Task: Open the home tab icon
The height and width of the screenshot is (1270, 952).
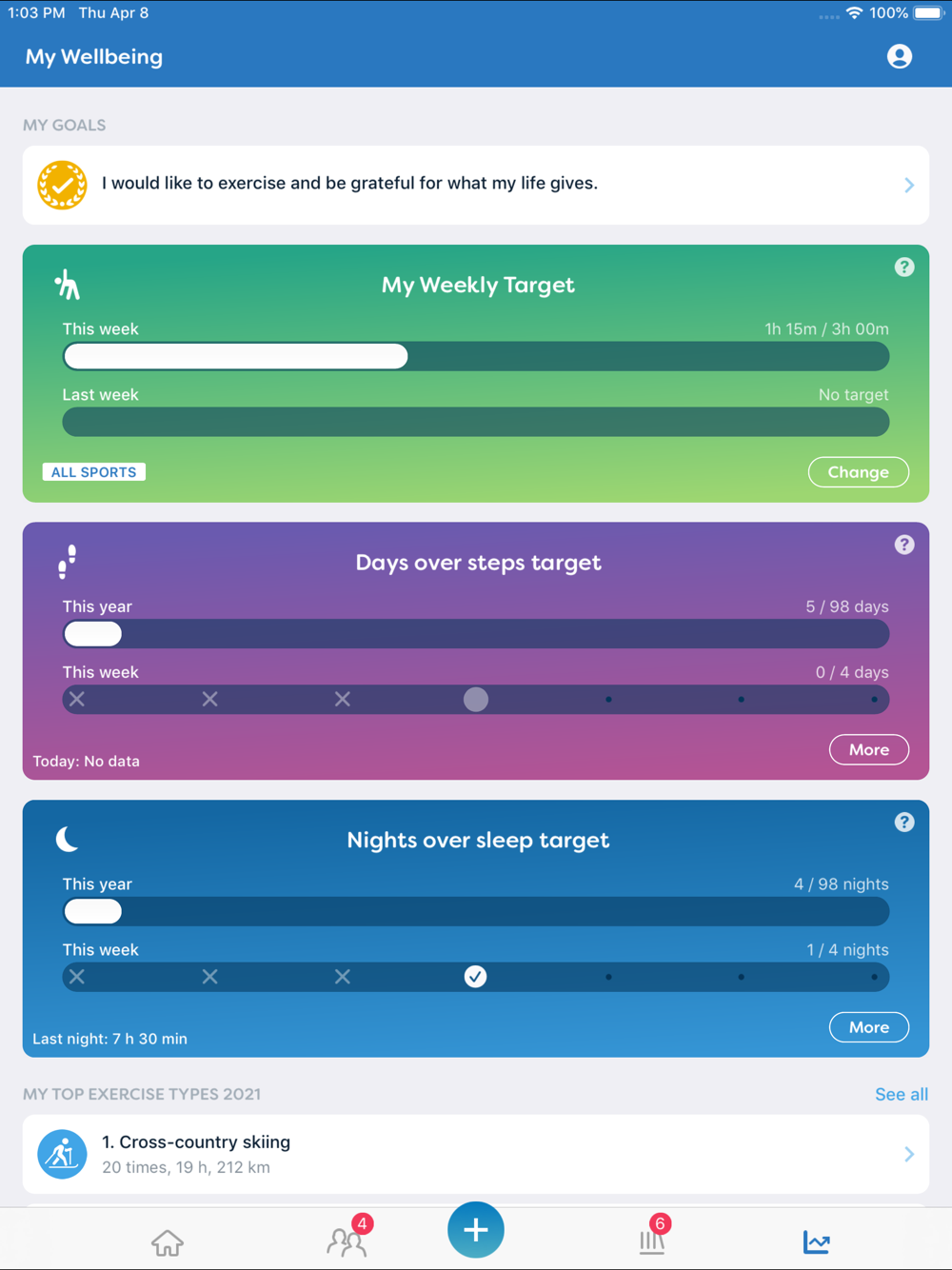Action: click(x=168, y=1242)
